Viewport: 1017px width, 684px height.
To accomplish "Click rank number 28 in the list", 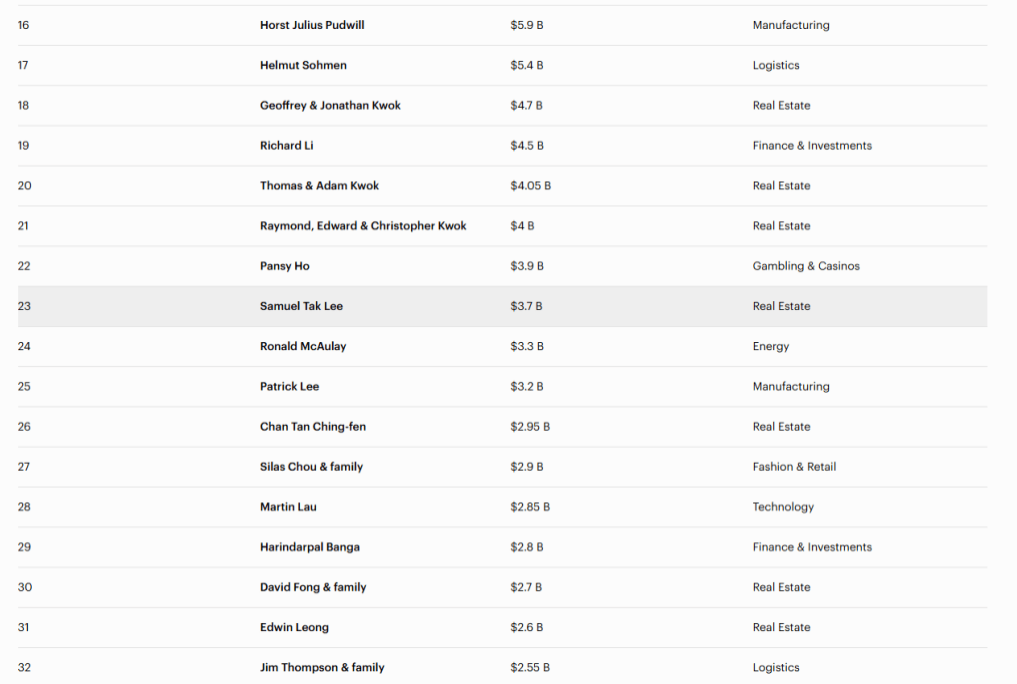I will pos(24,507).
